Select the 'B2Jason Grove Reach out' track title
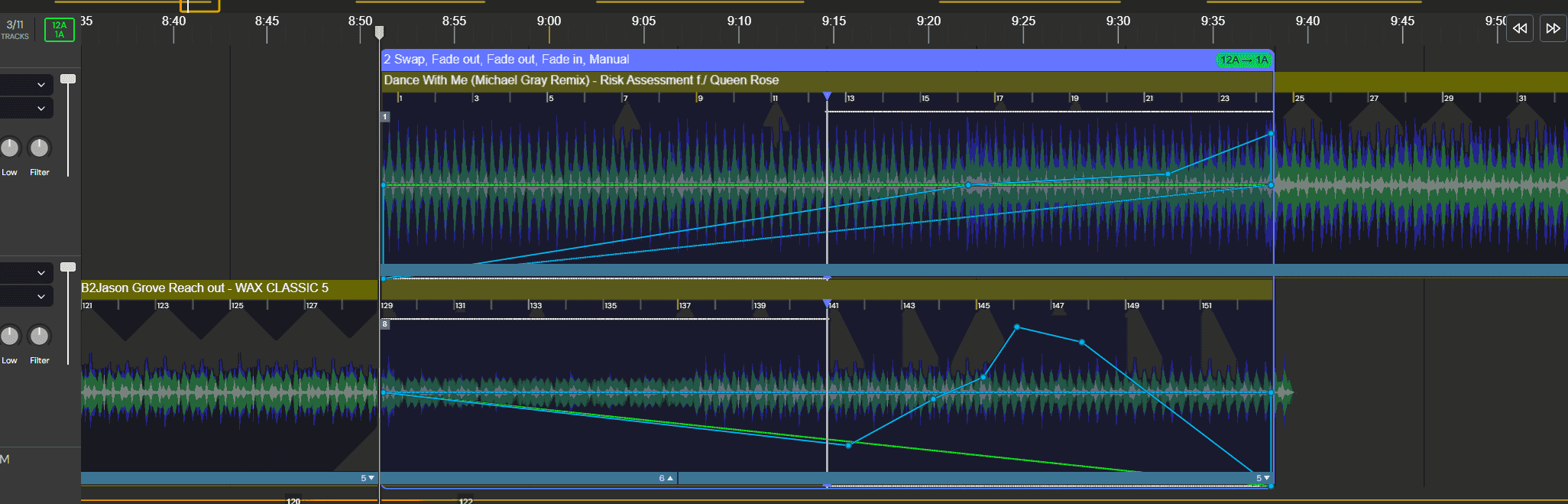This screenshot has height=504, width=1568. click(205, 288)
